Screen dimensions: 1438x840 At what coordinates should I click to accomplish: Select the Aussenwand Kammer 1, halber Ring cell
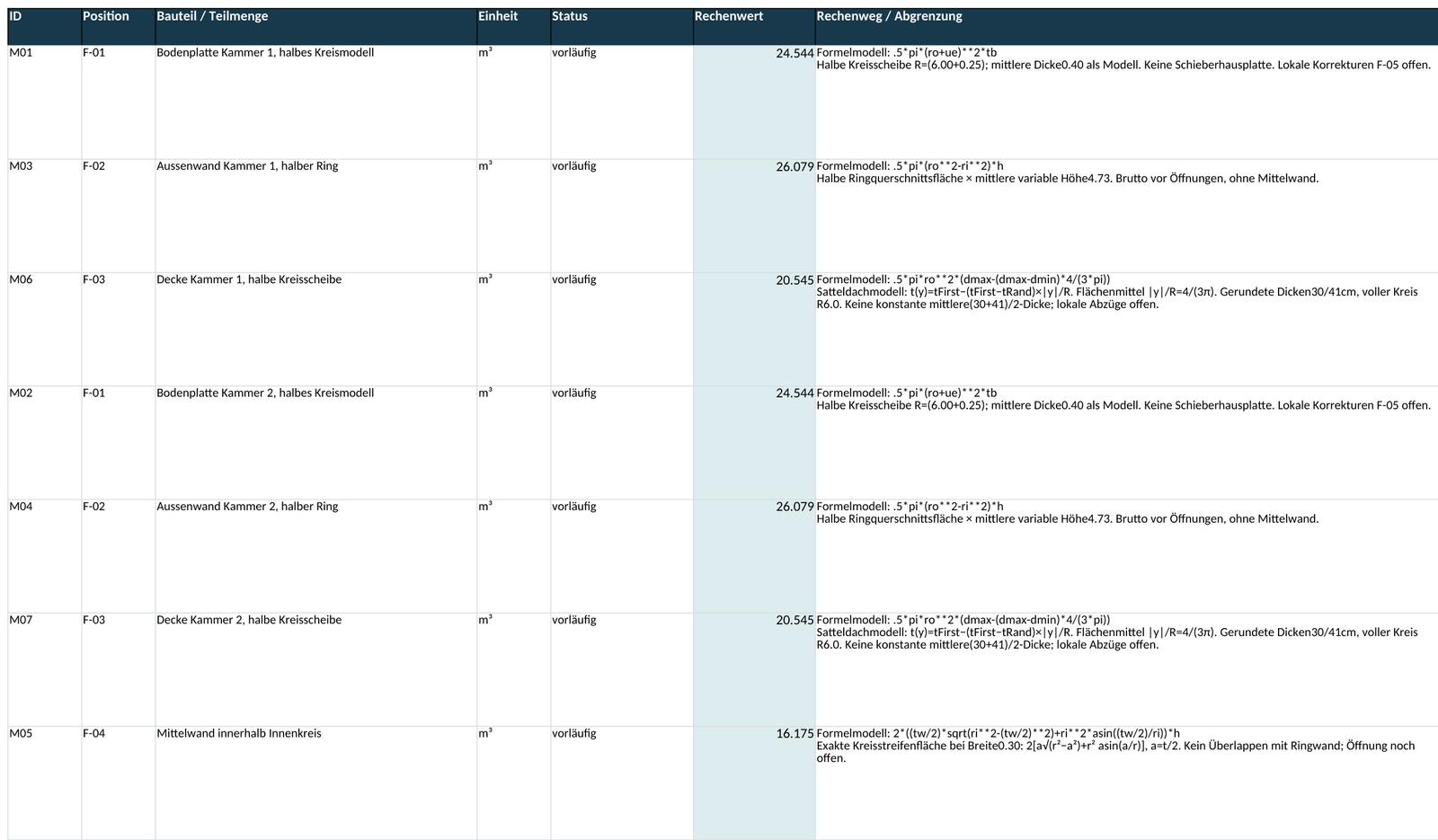(315, 216)
